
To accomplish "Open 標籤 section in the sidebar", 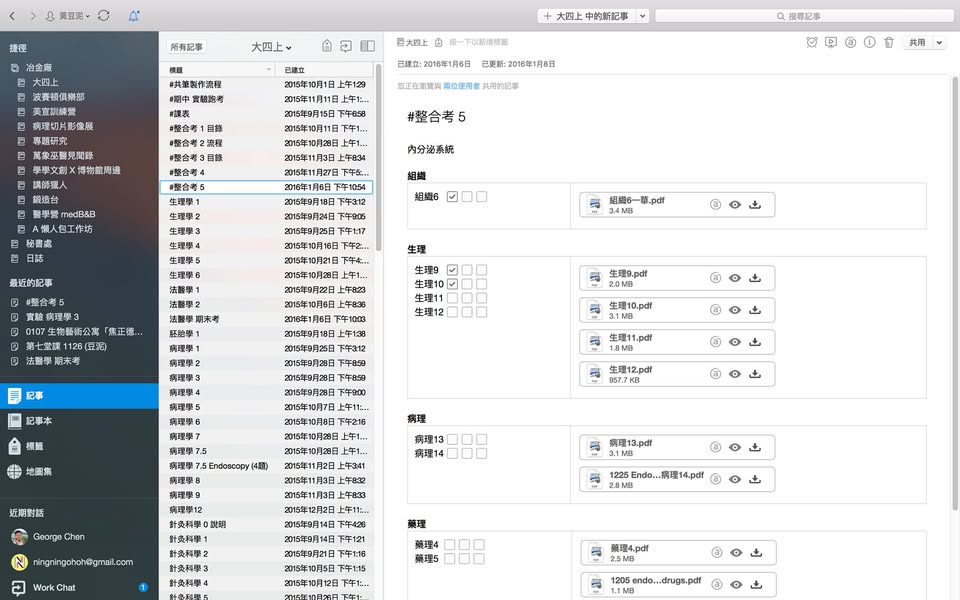I will click(x=35, y=446).
